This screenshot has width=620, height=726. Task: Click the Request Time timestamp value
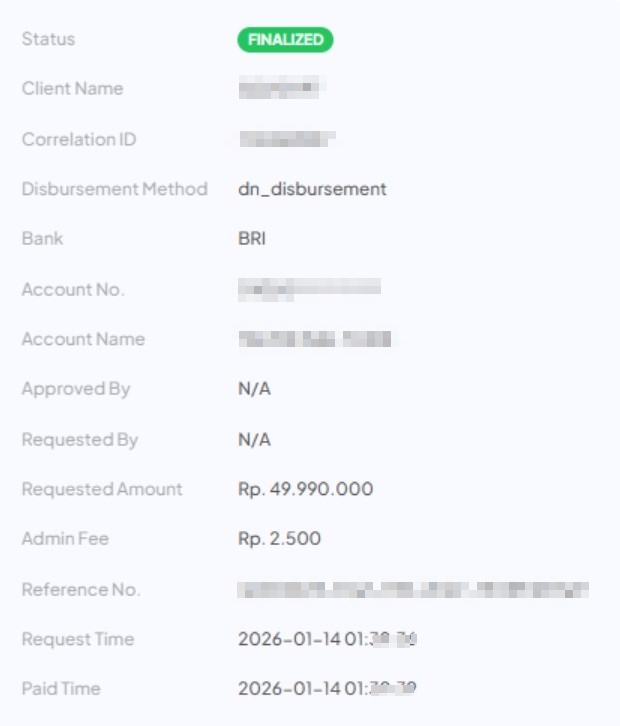point(327,639)
